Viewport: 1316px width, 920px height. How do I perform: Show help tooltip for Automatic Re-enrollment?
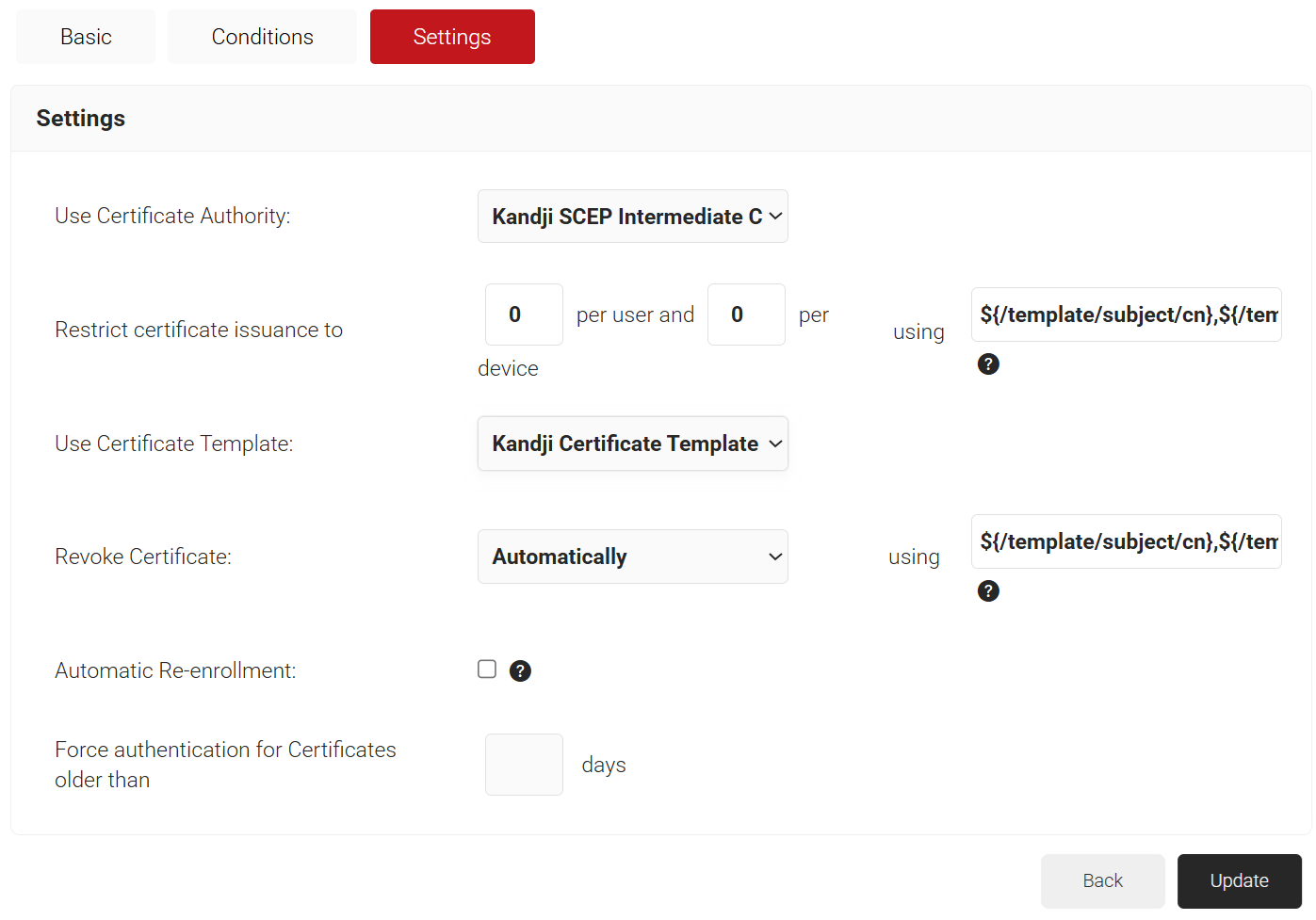click(x=520, y=670)
